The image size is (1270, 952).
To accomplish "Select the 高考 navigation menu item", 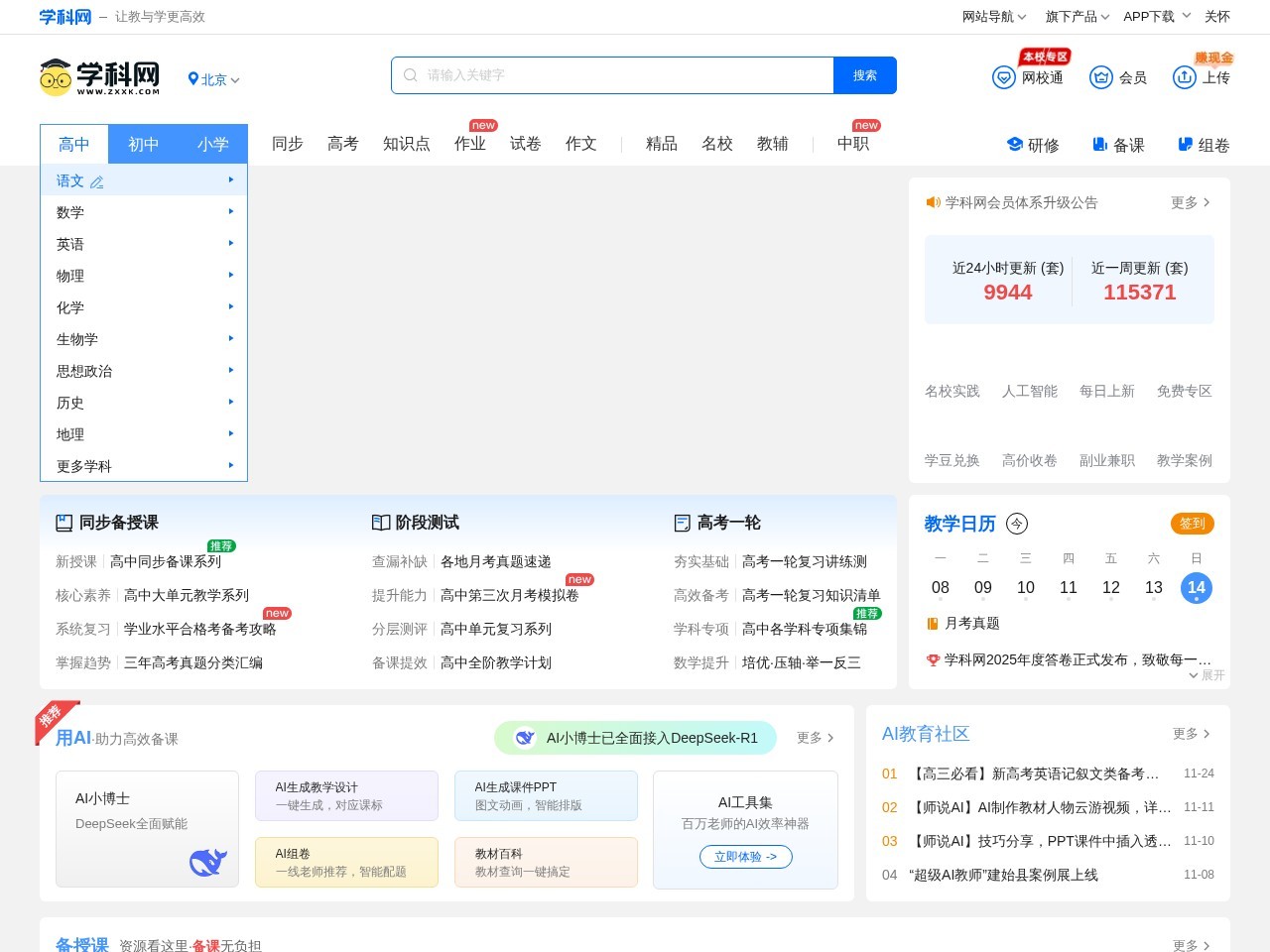I will tap(342, 144).
